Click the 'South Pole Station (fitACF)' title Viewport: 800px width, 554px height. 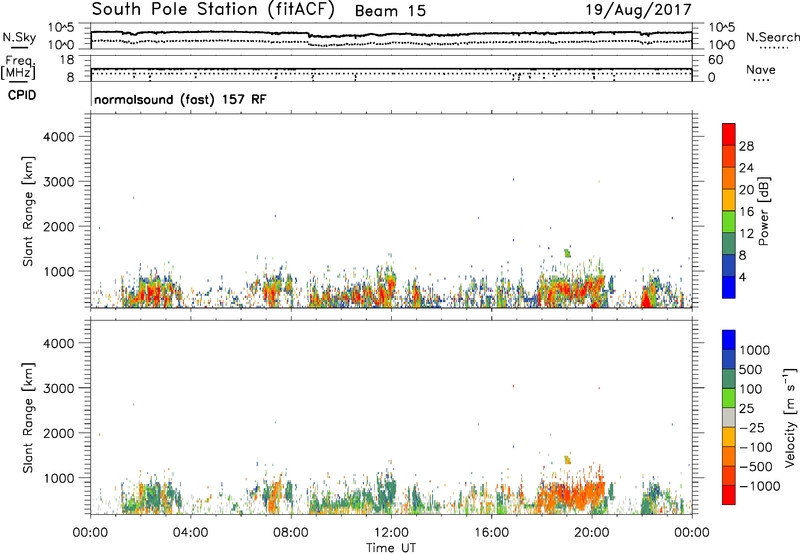[213, 10]
